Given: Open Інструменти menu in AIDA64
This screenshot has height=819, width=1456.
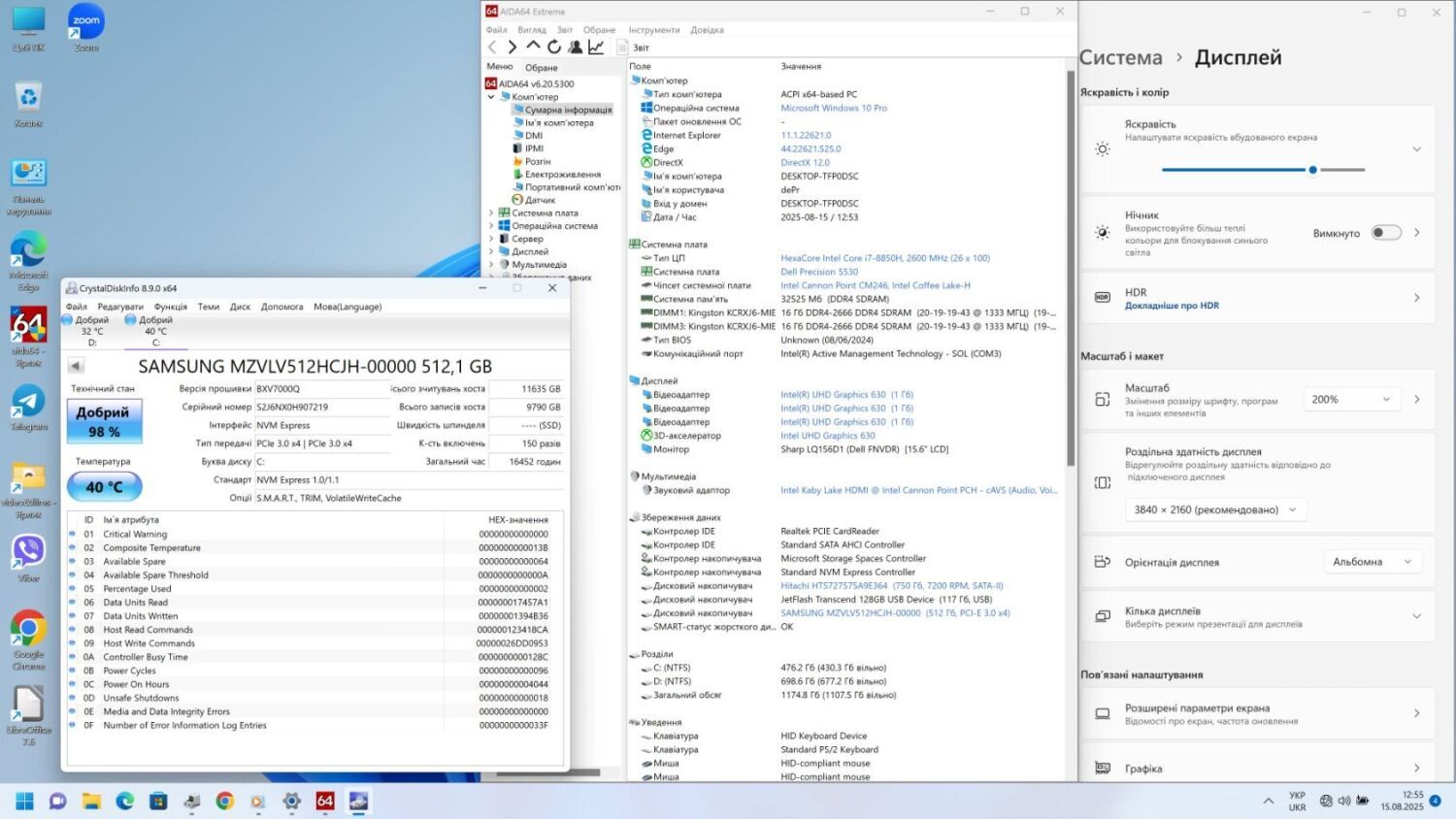Looking at the screenshot, I should tap(653, 30).
